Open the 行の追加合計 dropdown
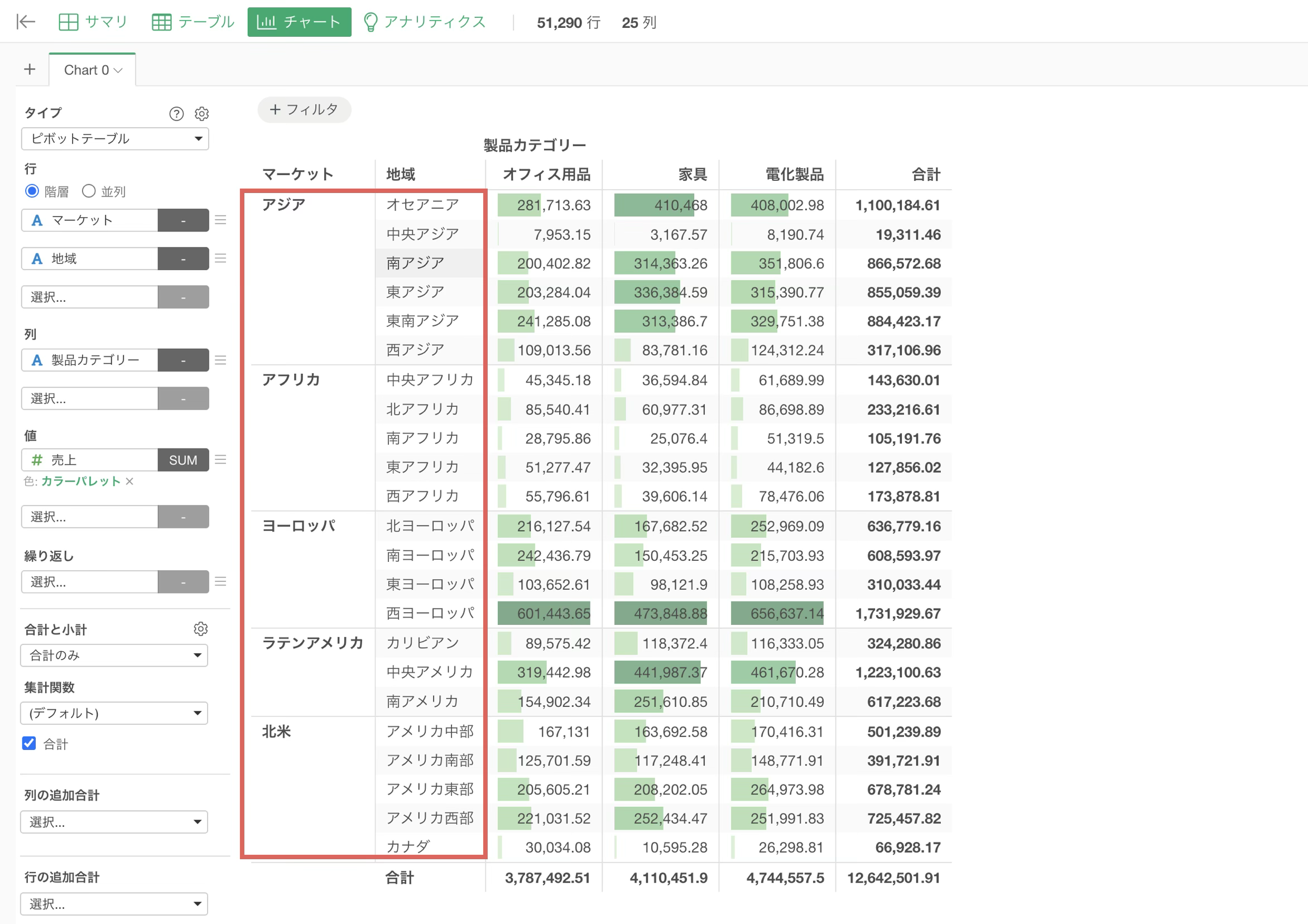Image resolution: width=1308 pixels, height=924 pixels. [x=114, y=903]
